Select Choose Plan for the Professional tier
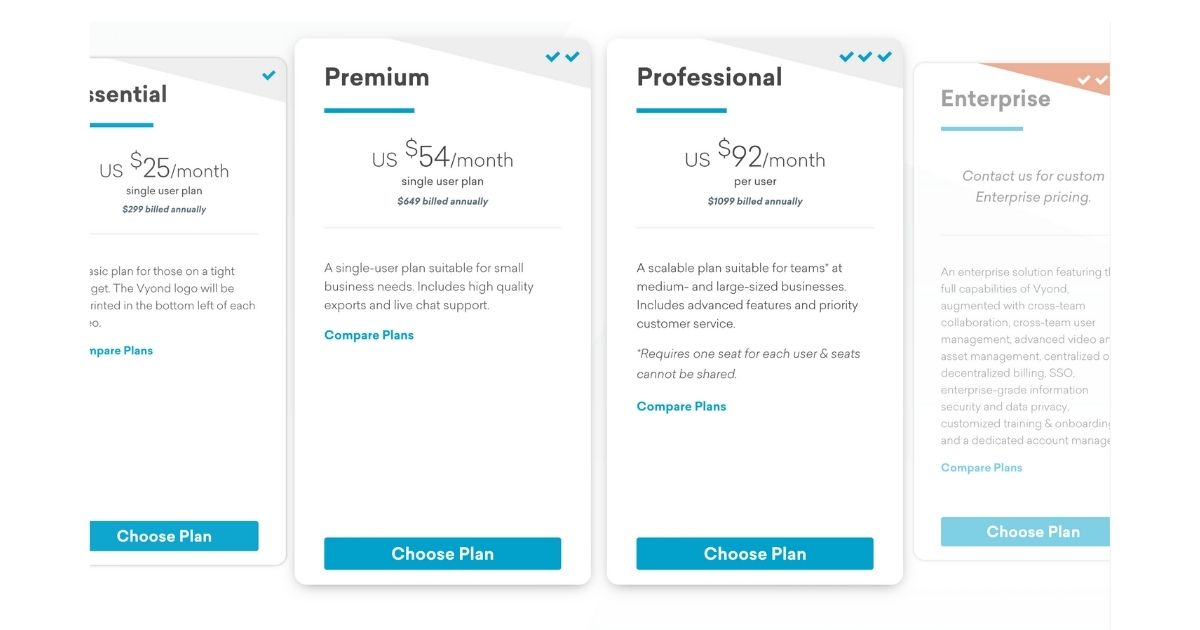 pyautogui.click(x=754, y=554)
